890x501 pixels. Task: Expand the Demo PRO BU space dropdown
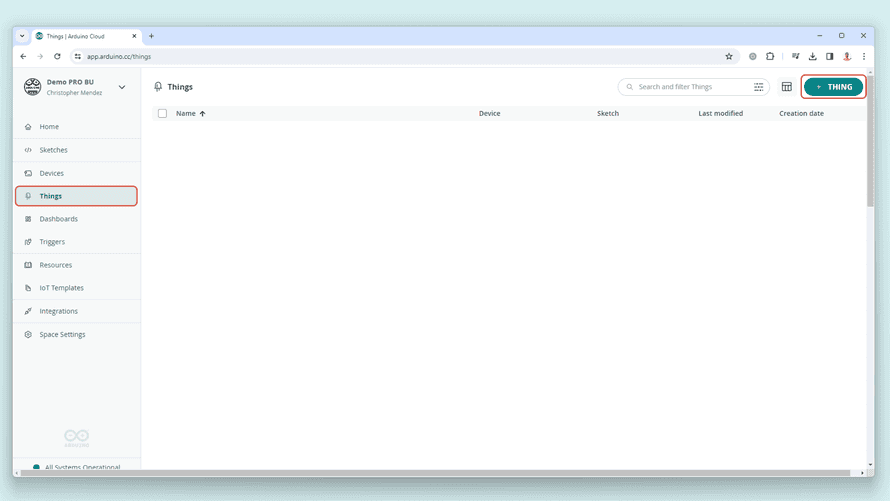(122, 87)
